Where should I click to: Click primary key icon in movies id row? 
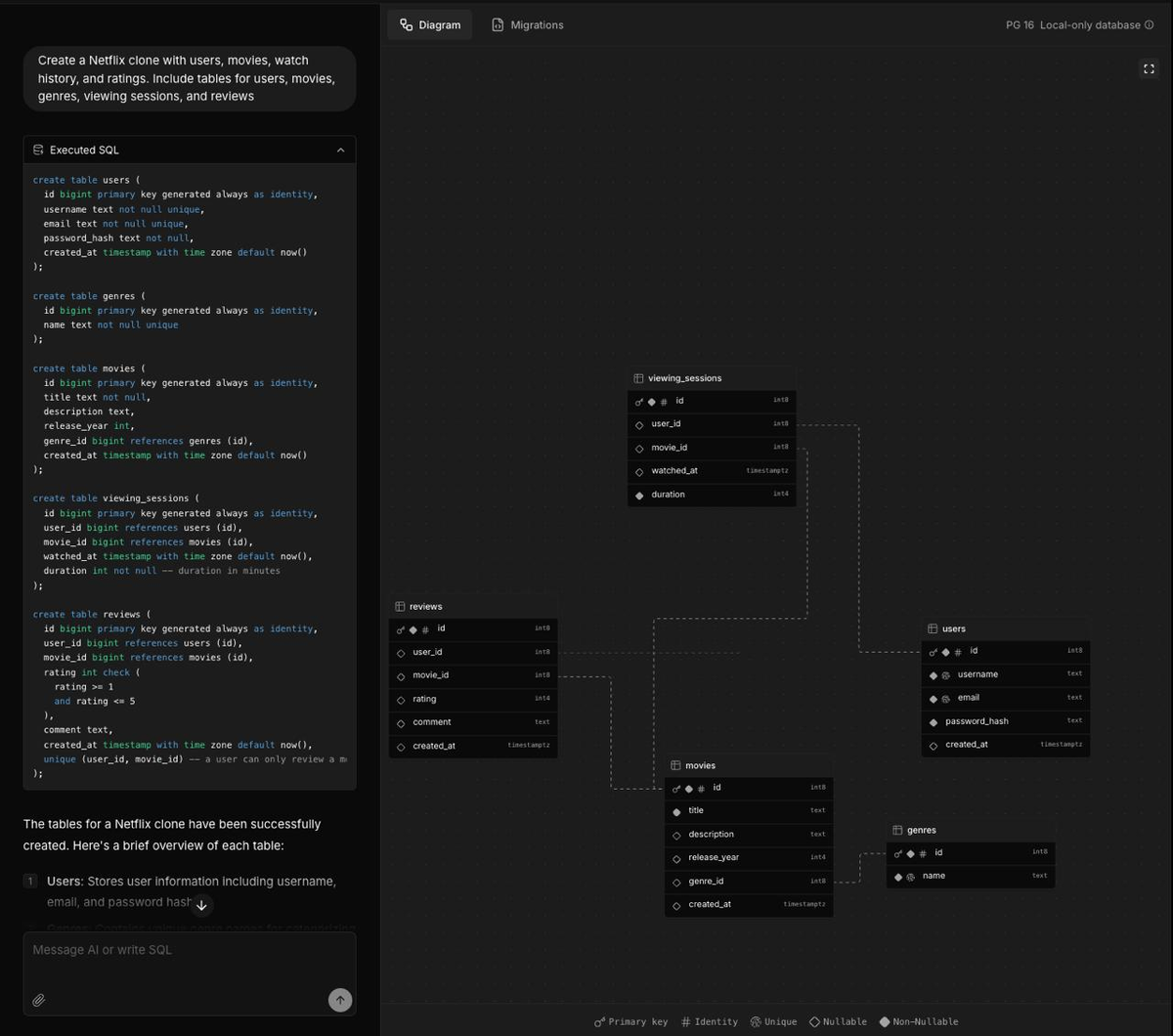676,789
